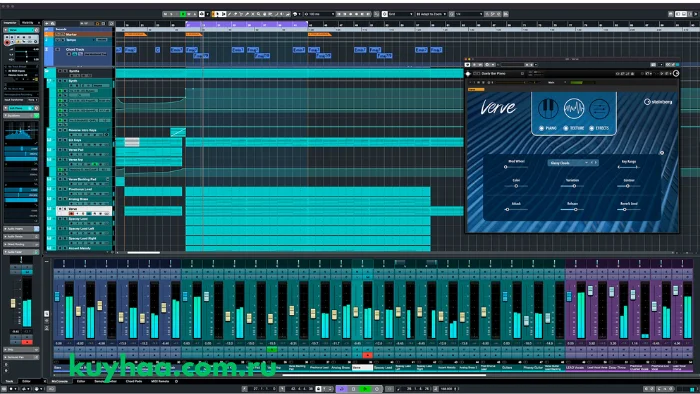The image size is (700, 394).
Task: Select the Marker track in track list
Action: [71, 34]
